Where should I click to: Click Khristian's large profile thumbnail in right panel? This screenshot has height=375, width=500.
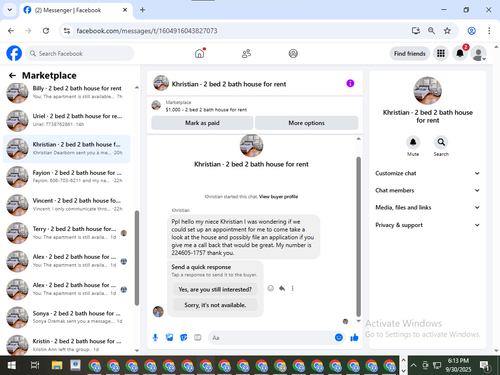(x=427, y=90)
